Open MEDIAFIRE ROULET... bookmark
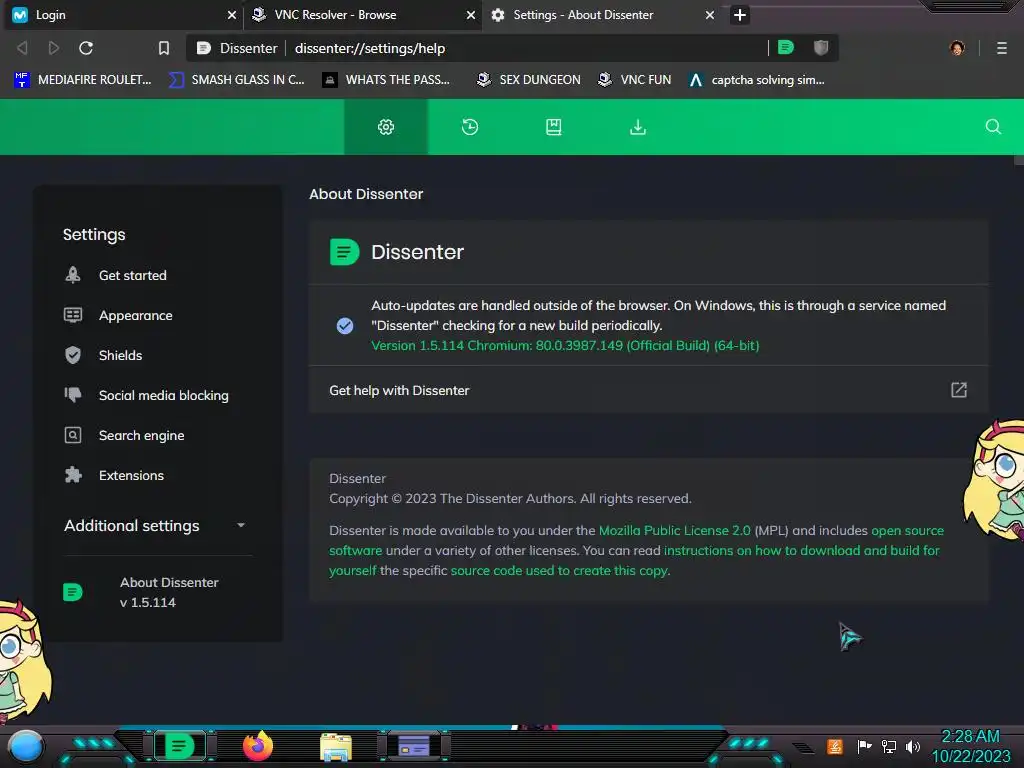Image resolution: width=1024 pixels, height=768 pixels. pos(83,80)
